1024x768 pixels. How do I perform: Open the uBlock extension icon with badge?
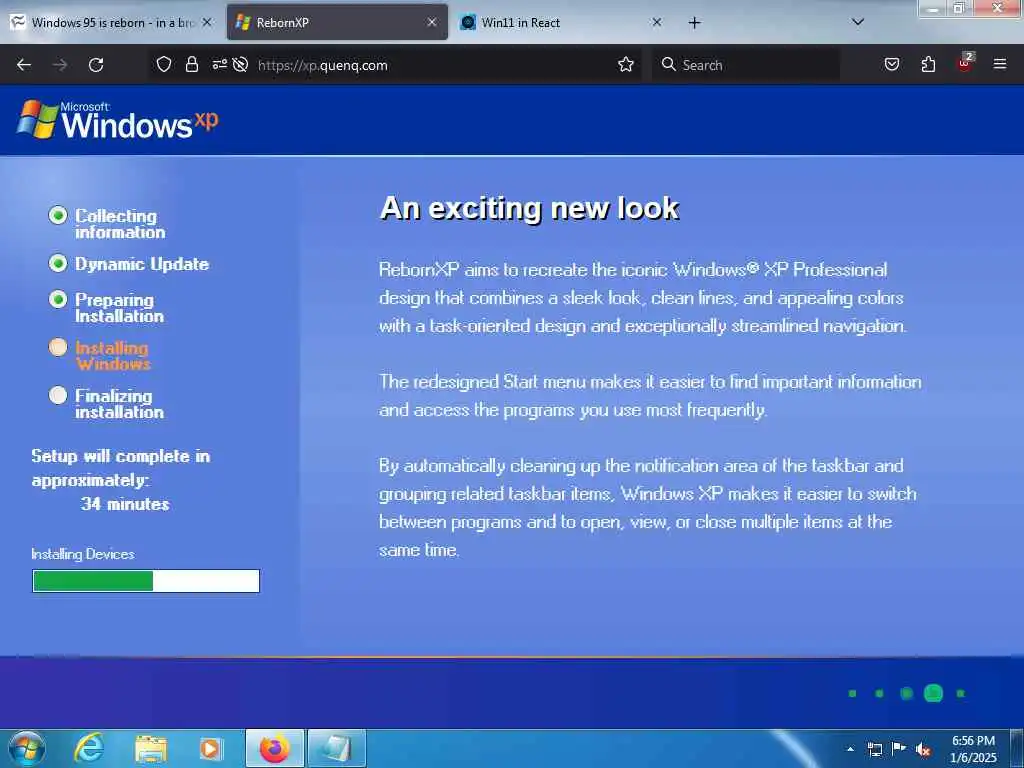[965, 63]
